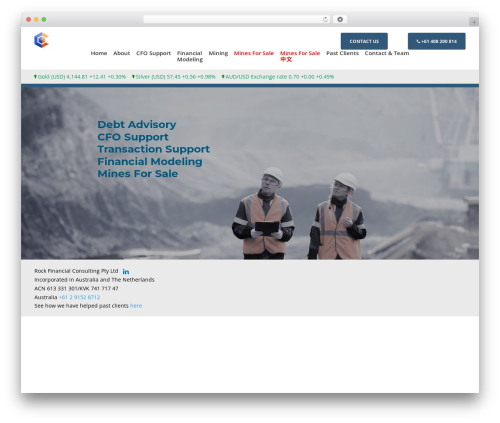Click the Gold (USD) ticker entry
Viewport: 500px width, 423px height.
pyautogui.click(x=80, y=77)
